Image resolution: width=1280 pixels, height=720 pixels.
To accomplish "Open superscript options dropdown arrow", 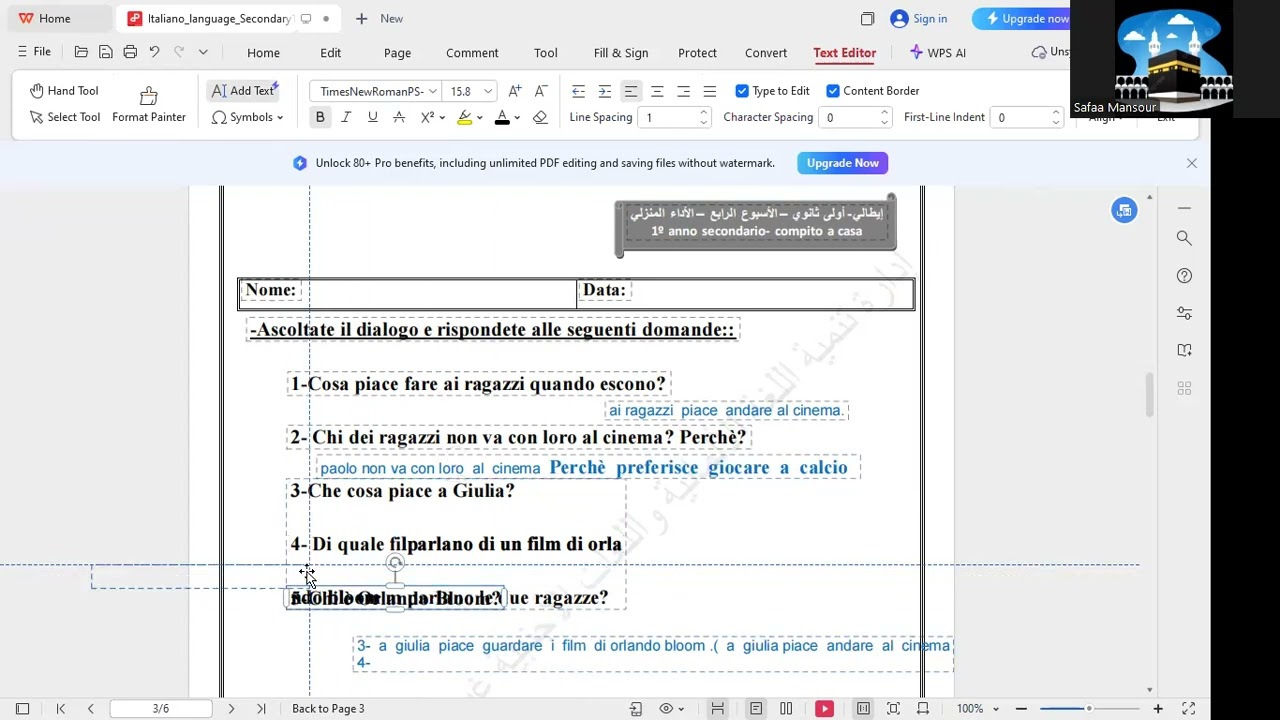I will 442,118.
